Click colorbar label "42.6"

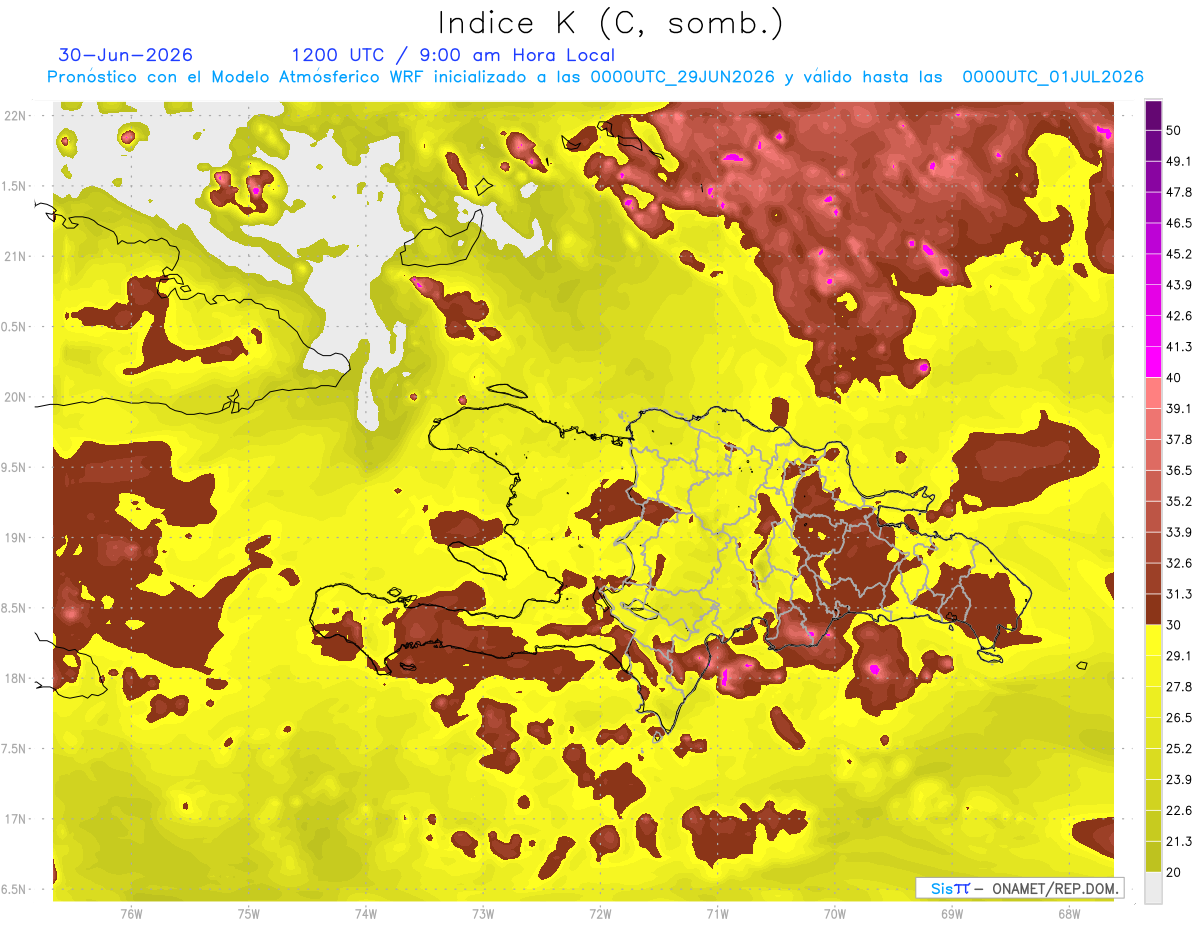pyautogui.click(x=1180, y=316)
